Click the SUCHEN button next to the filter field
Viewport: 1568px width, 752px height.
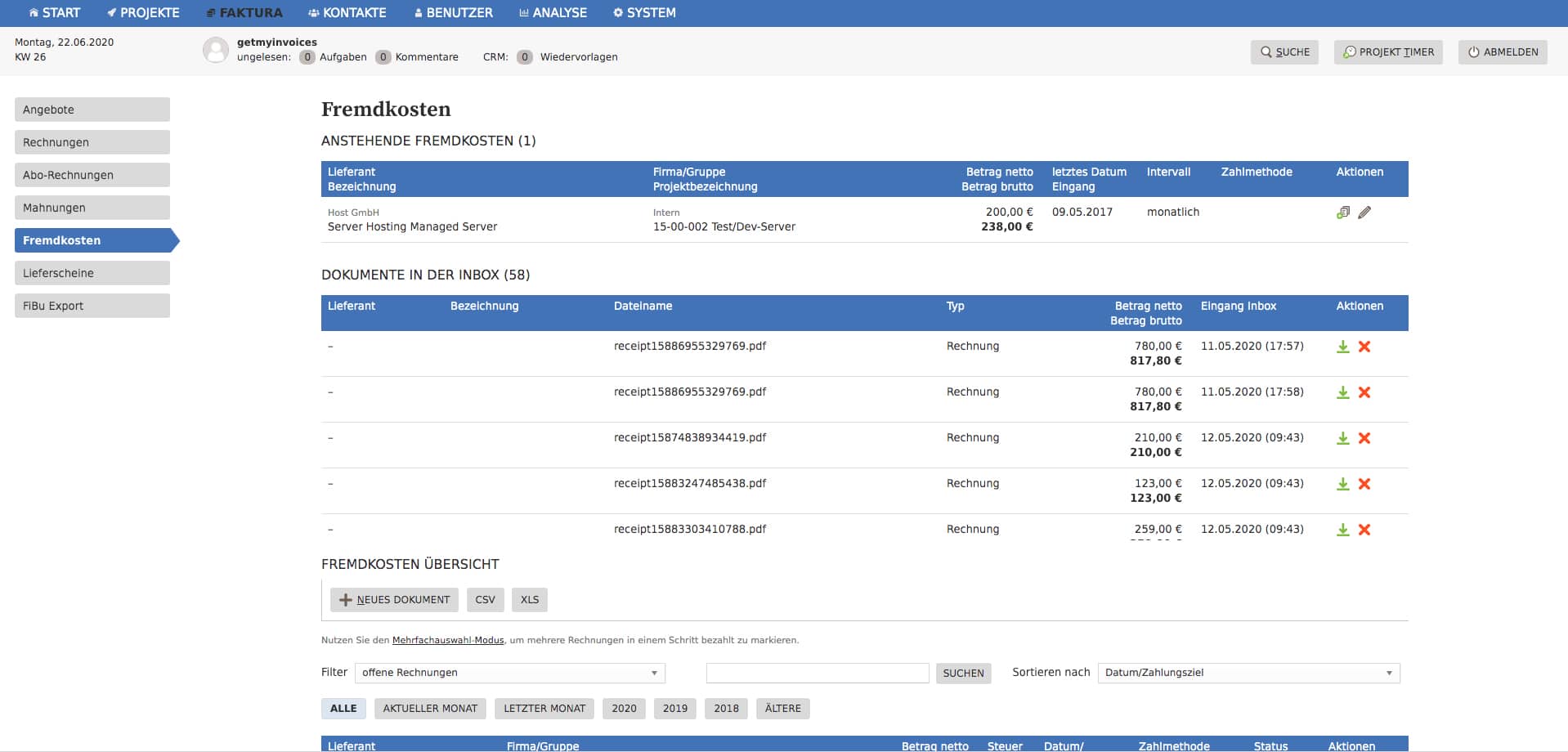pos(963,674)
